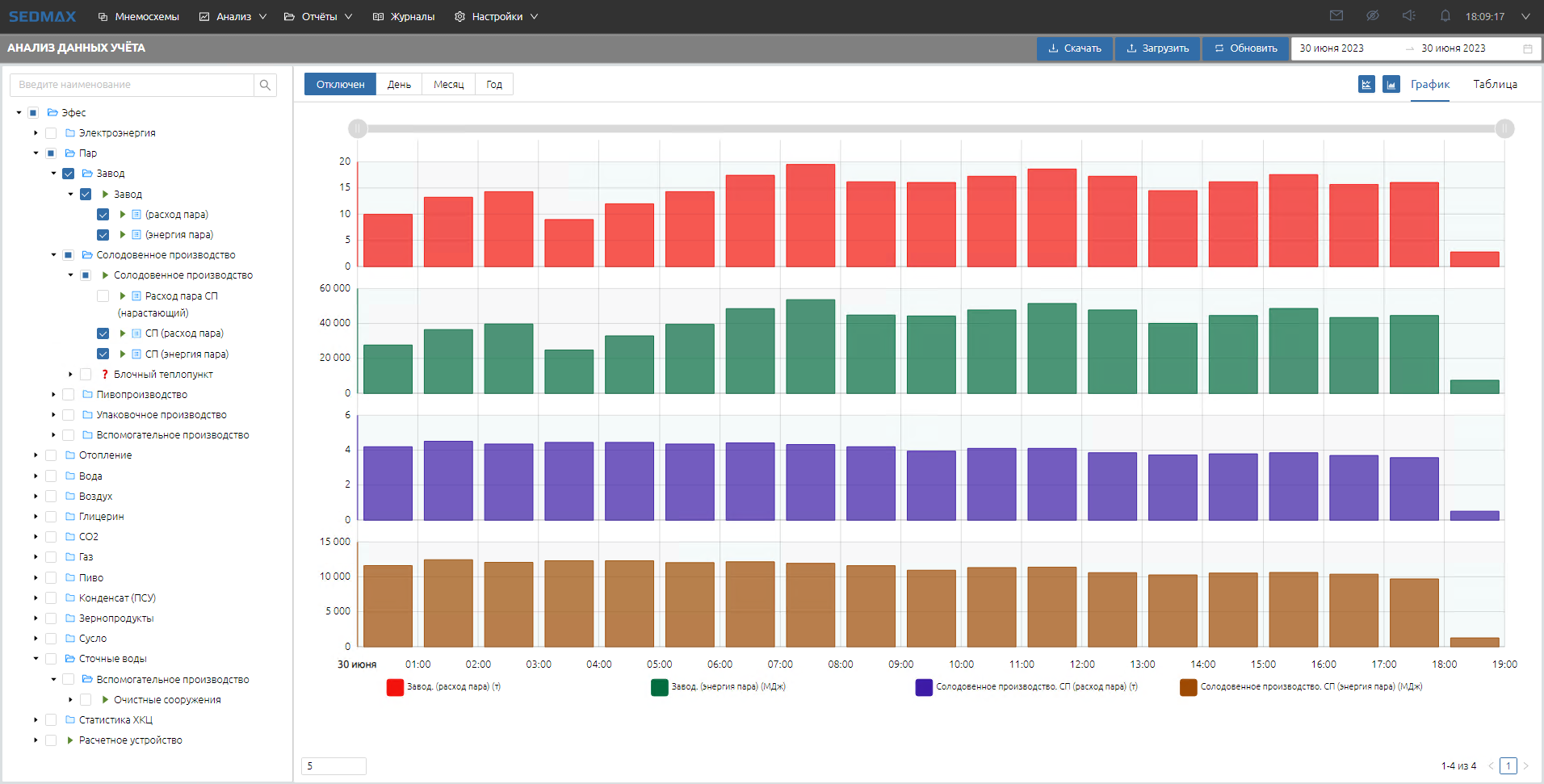This screenshot has width=1544, height=784.
Task: Switch to bar chart view icon
Action: [x=1391, y=84]
